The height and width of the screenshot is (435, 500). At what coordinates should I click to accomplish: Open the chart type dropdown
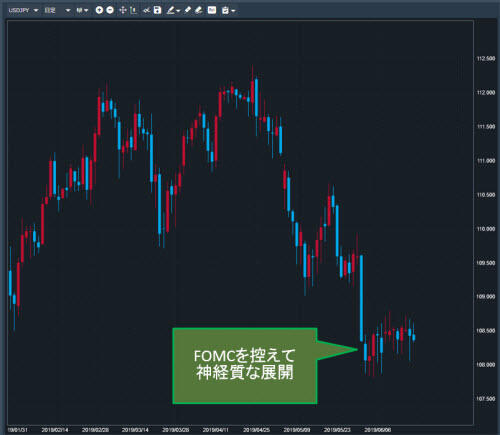pos(82,10)
